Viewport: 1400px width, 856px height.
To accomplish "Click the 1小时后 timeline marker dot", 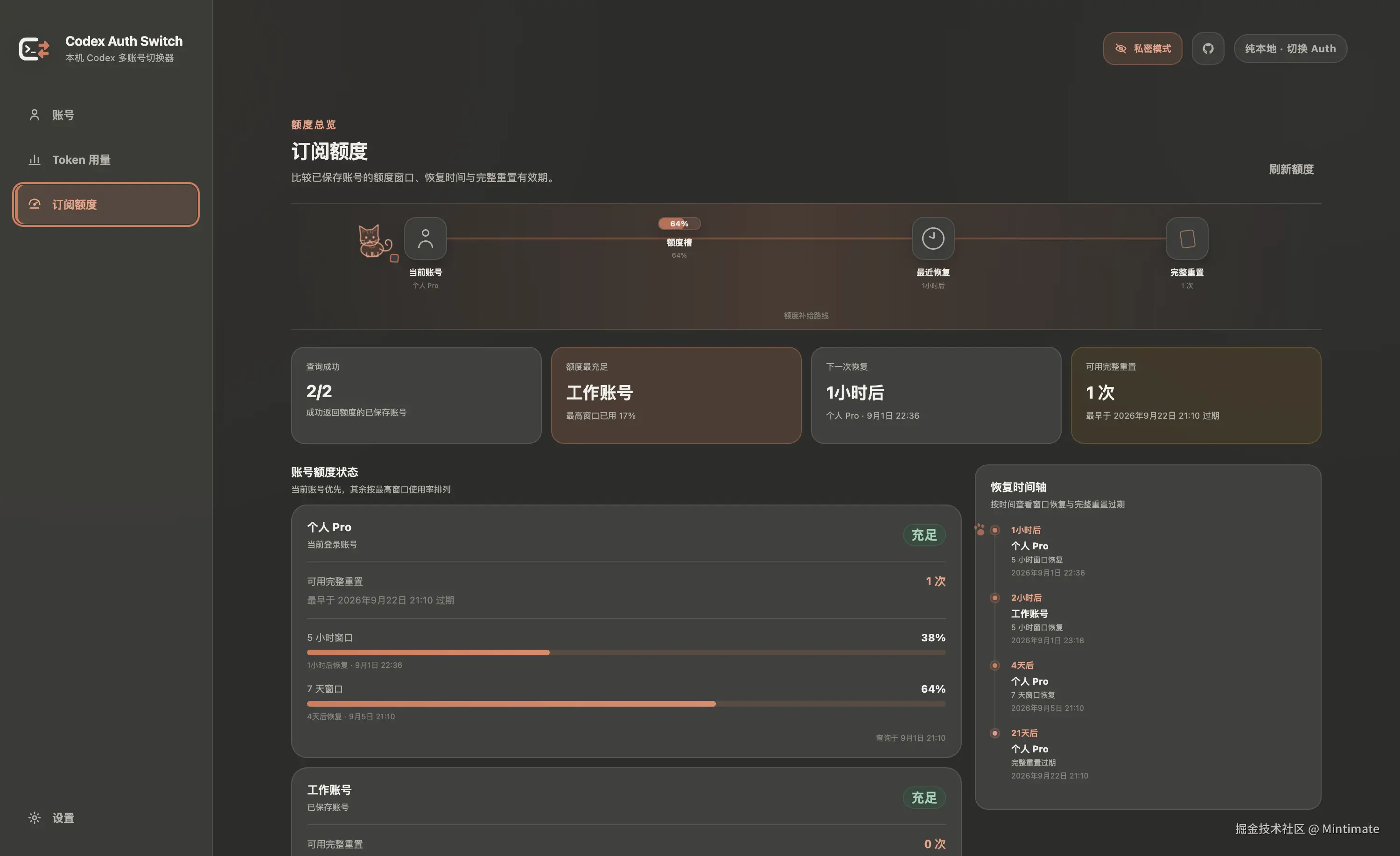I will click(995, 530).
